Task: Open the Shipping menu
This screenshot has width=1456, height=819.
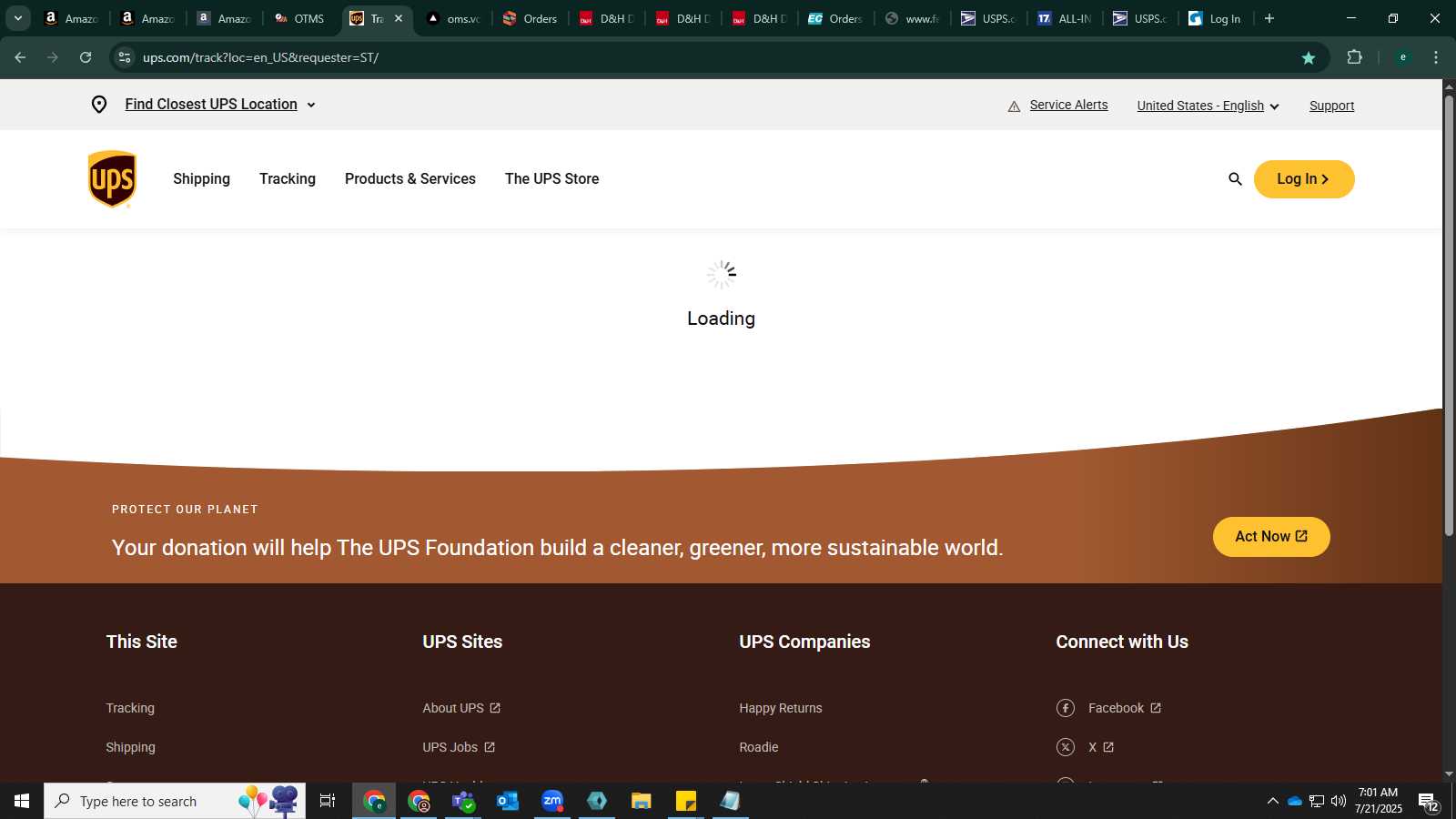Action: pos(202,179)
